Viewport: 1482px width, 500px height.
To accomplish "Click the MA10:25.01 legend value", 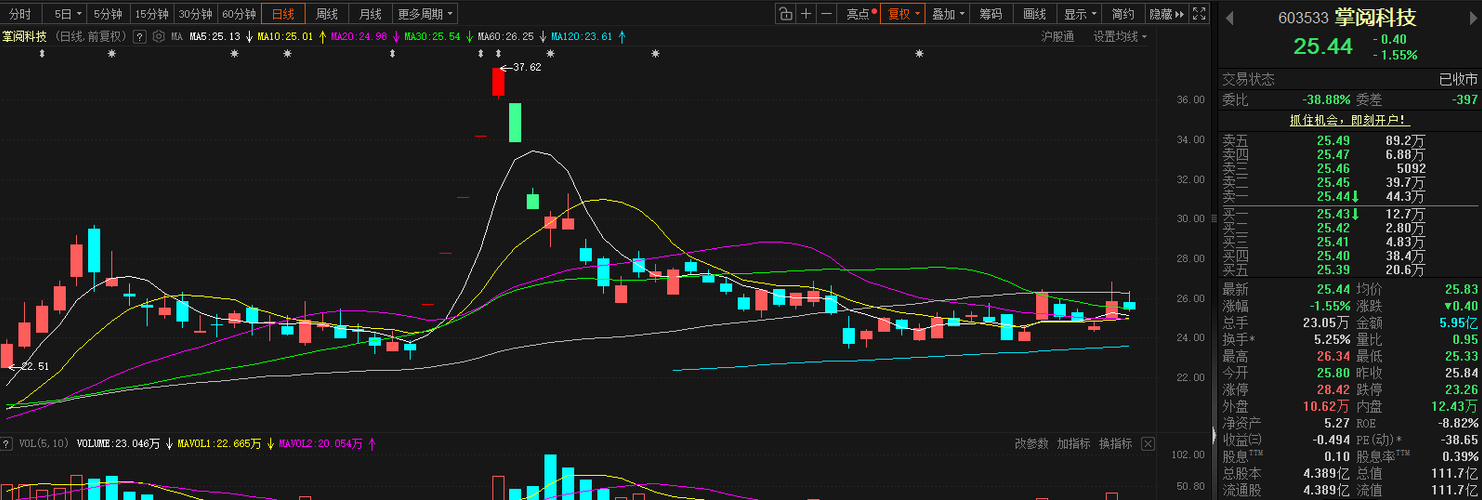I will point(285,37).
